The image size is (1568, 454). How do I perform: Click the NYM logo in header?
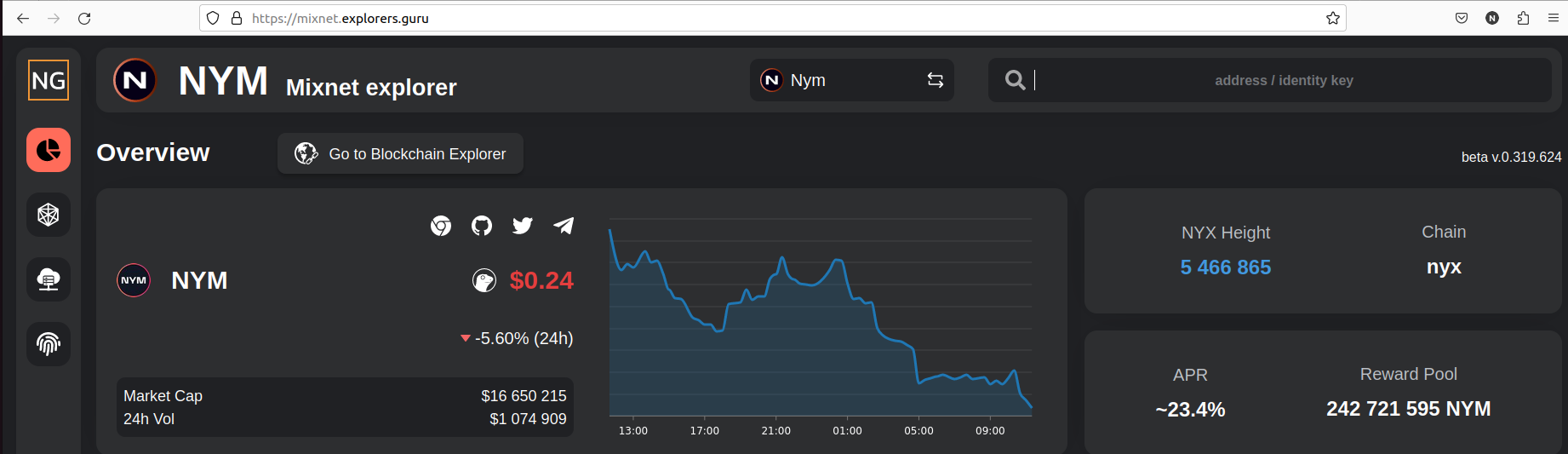coord(134,80)
